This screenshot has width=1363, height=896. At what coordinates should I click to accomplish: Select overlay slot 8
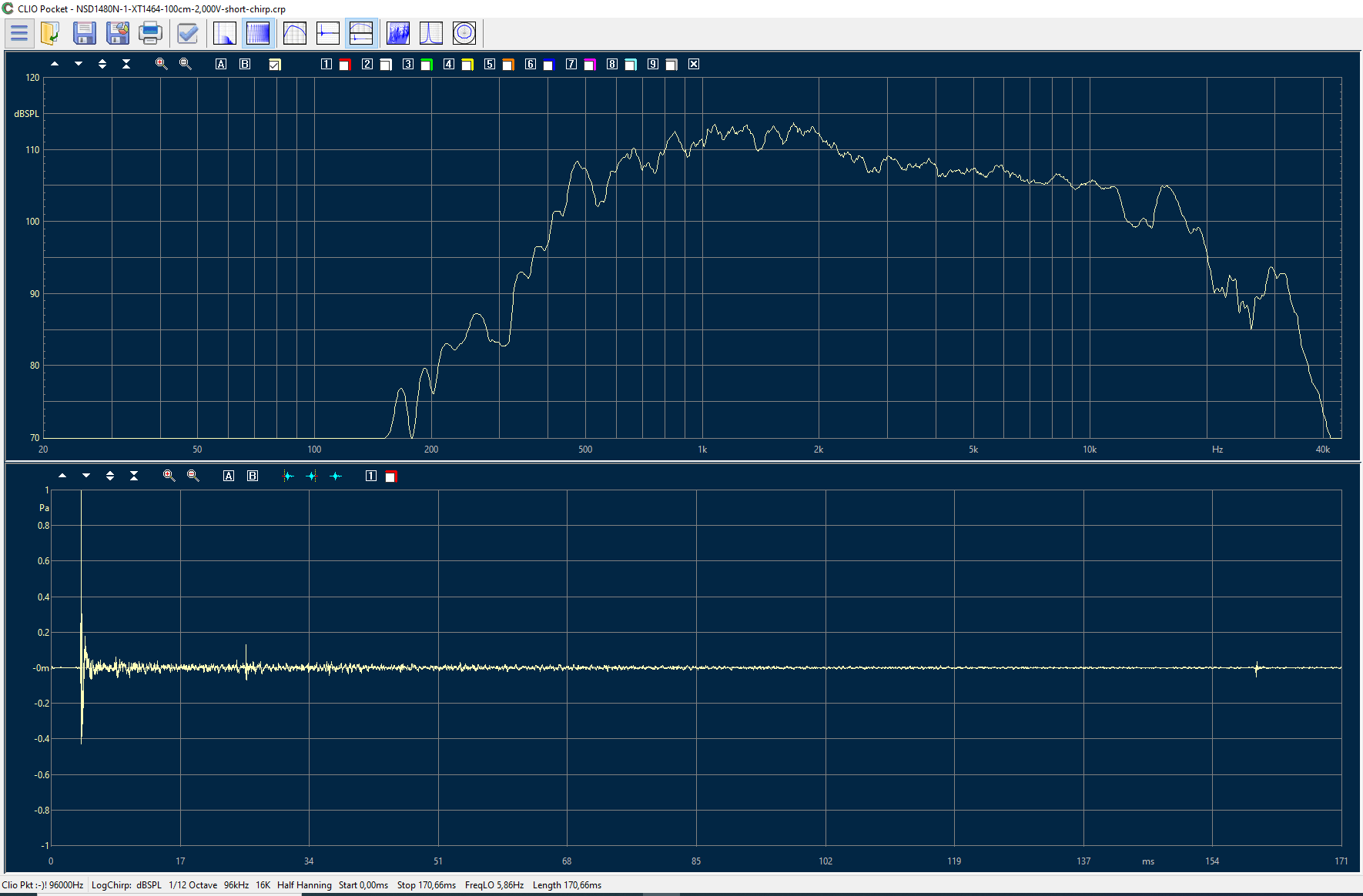click(612, 64)
